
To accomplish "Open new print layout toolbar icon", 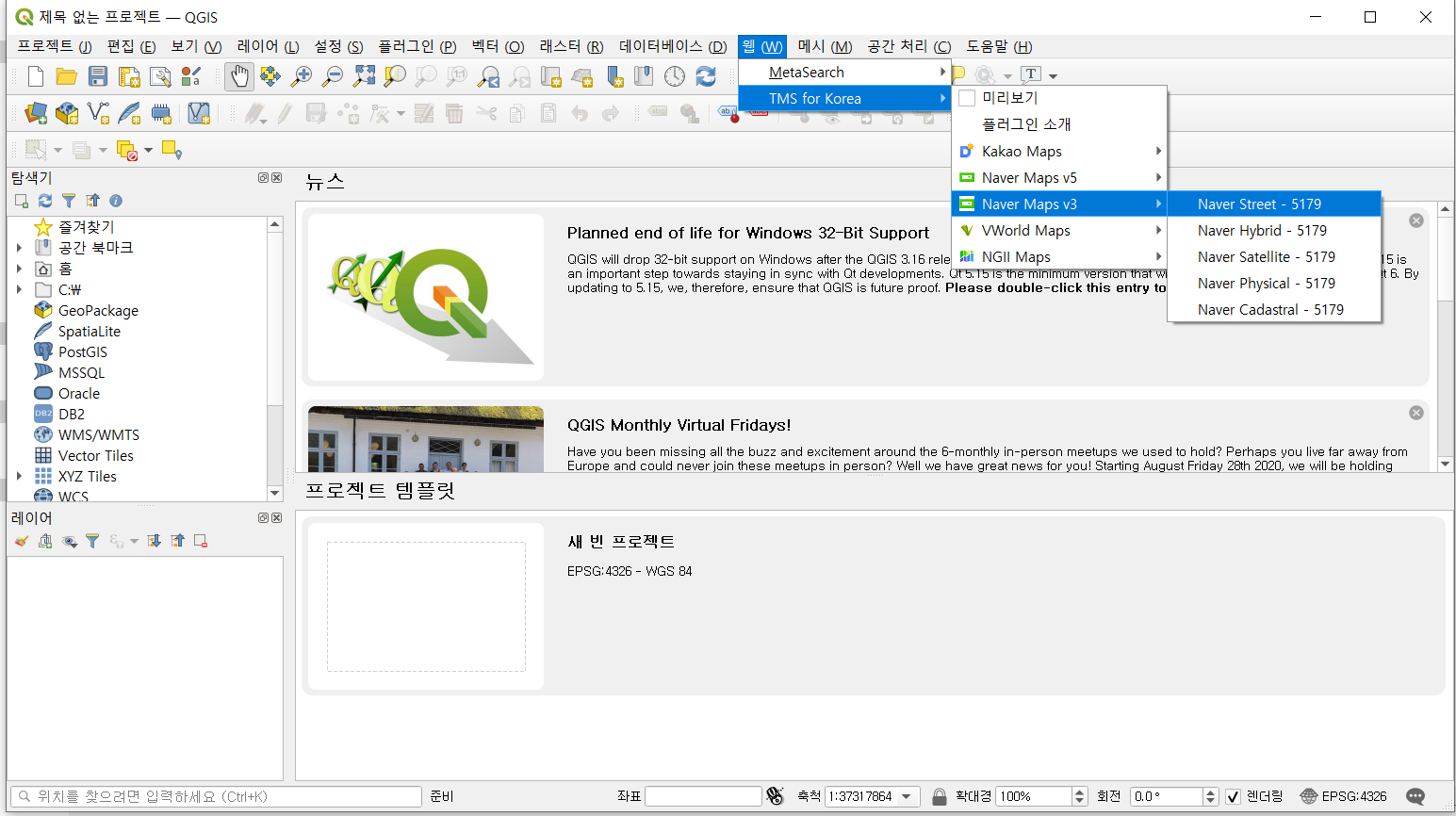I will point(129,76).
